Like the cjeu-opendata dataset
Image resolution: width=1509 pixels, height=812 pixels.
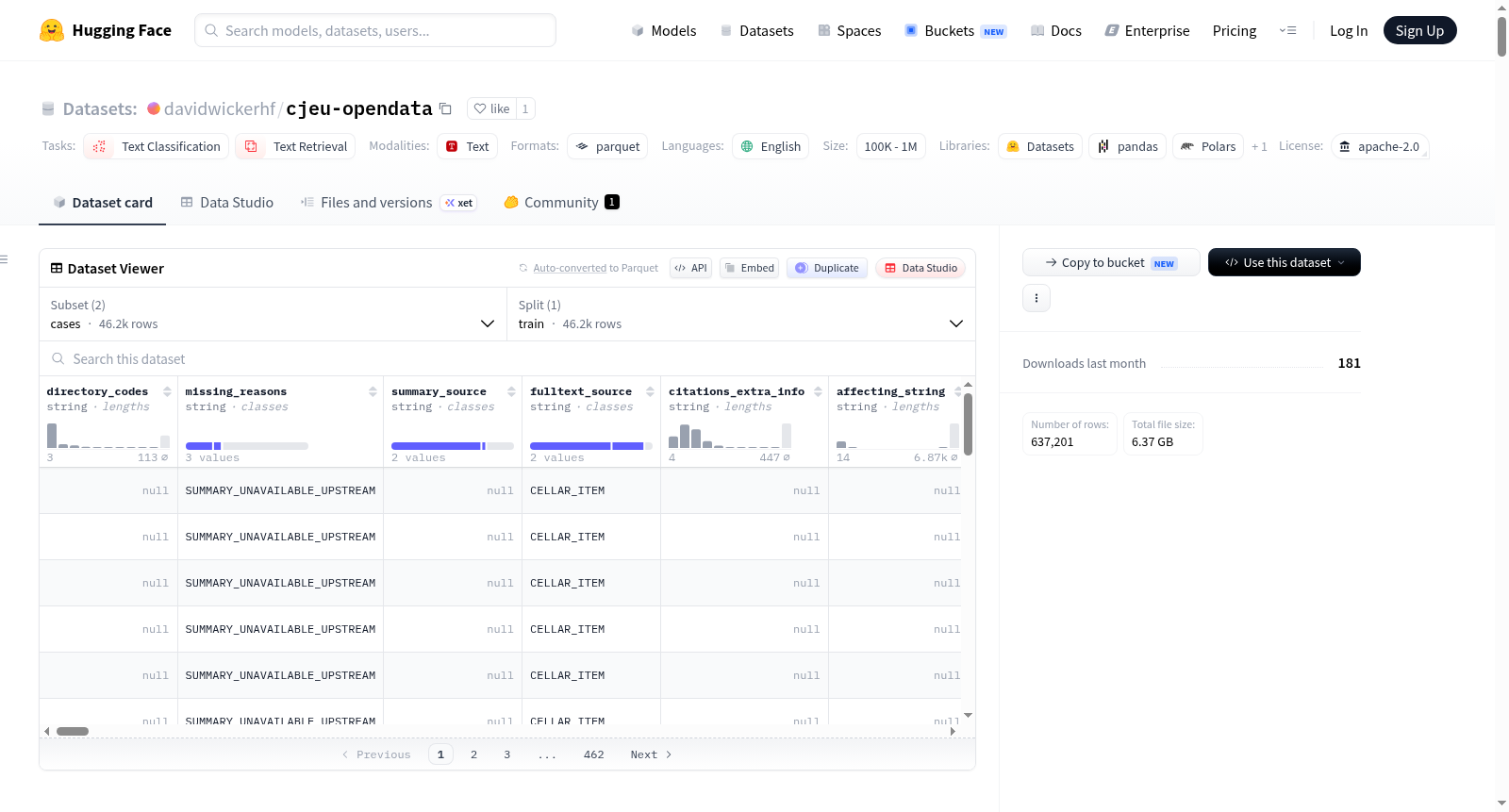(491, 108)
